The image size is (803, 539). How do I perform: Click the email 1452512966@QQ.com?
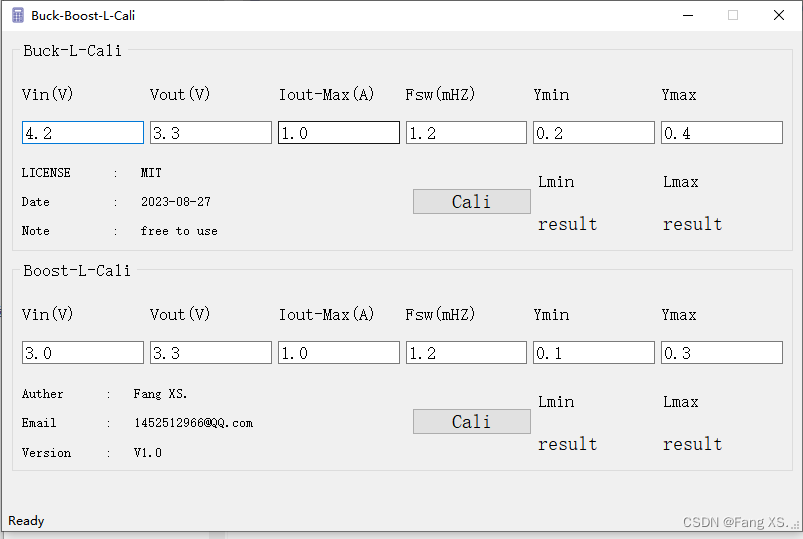194,423
